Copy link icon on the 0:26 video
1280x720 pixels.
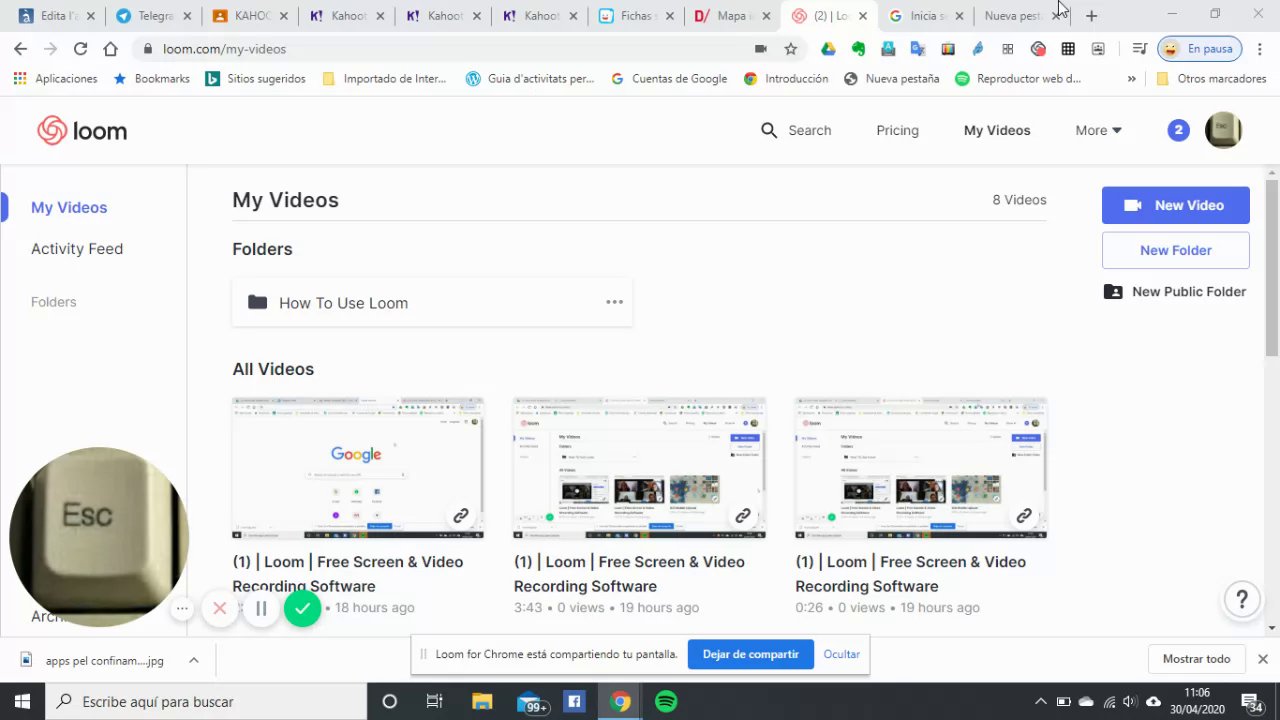[1024, 516]
